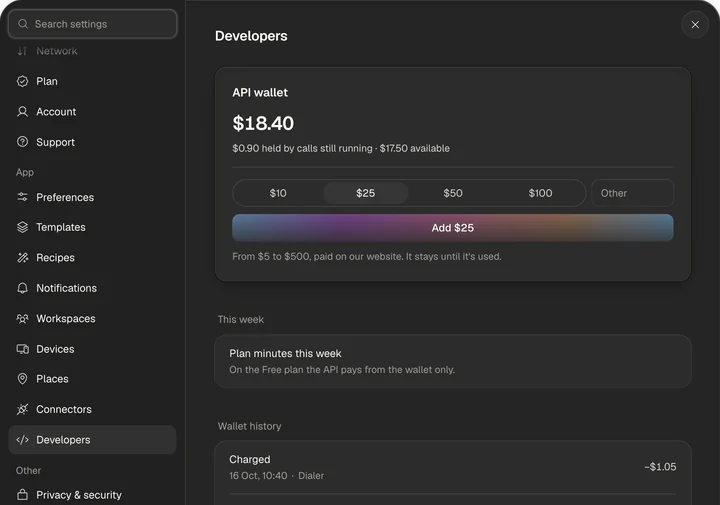Viewport: 720px width, 505px height.
Task: Select Preferences in the sidebar
Action: (x=92, y=197)
